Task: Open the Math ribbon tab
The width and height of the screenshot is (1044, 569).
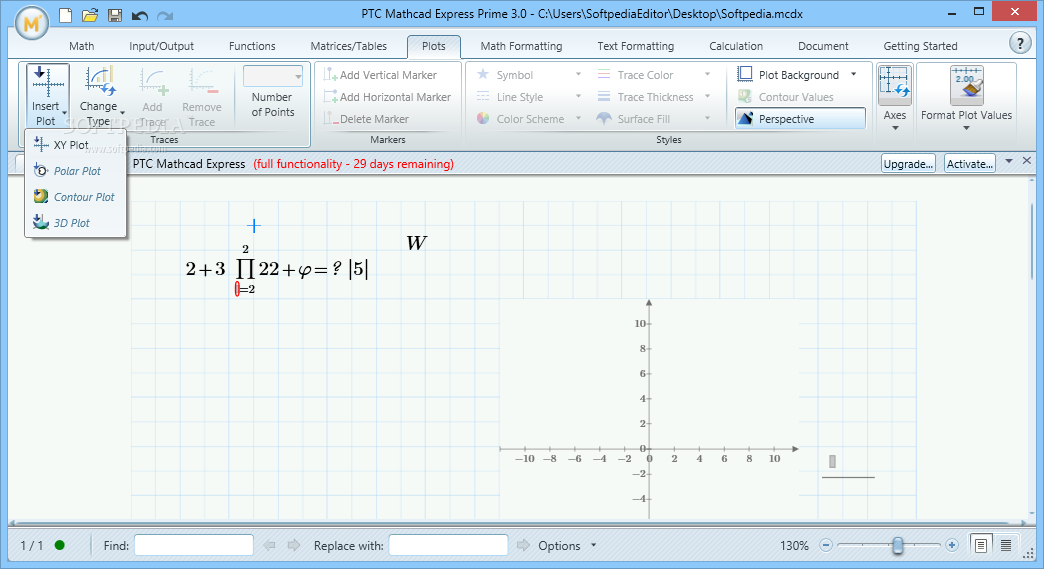Action: pos(81,46)
